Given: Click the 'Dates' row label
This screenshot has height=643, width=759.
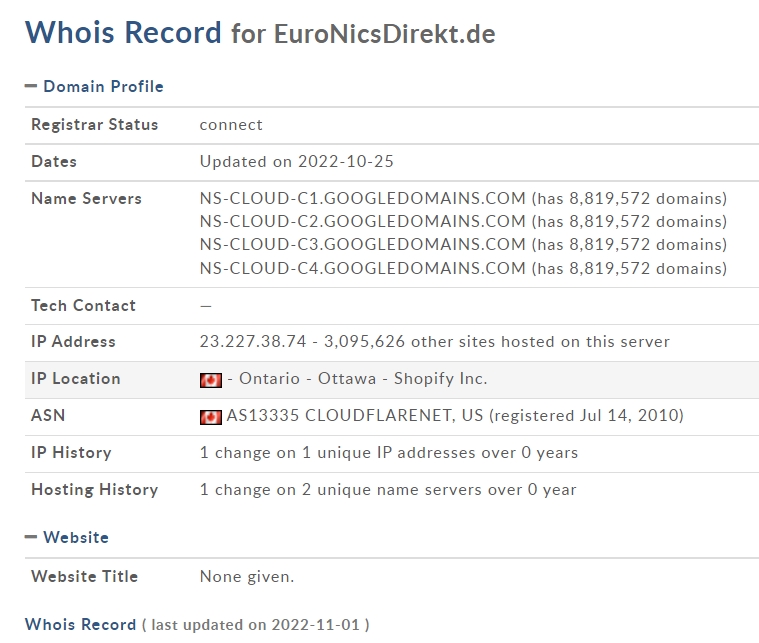Looking at the screenshot, I should click(x=54, y=161).
